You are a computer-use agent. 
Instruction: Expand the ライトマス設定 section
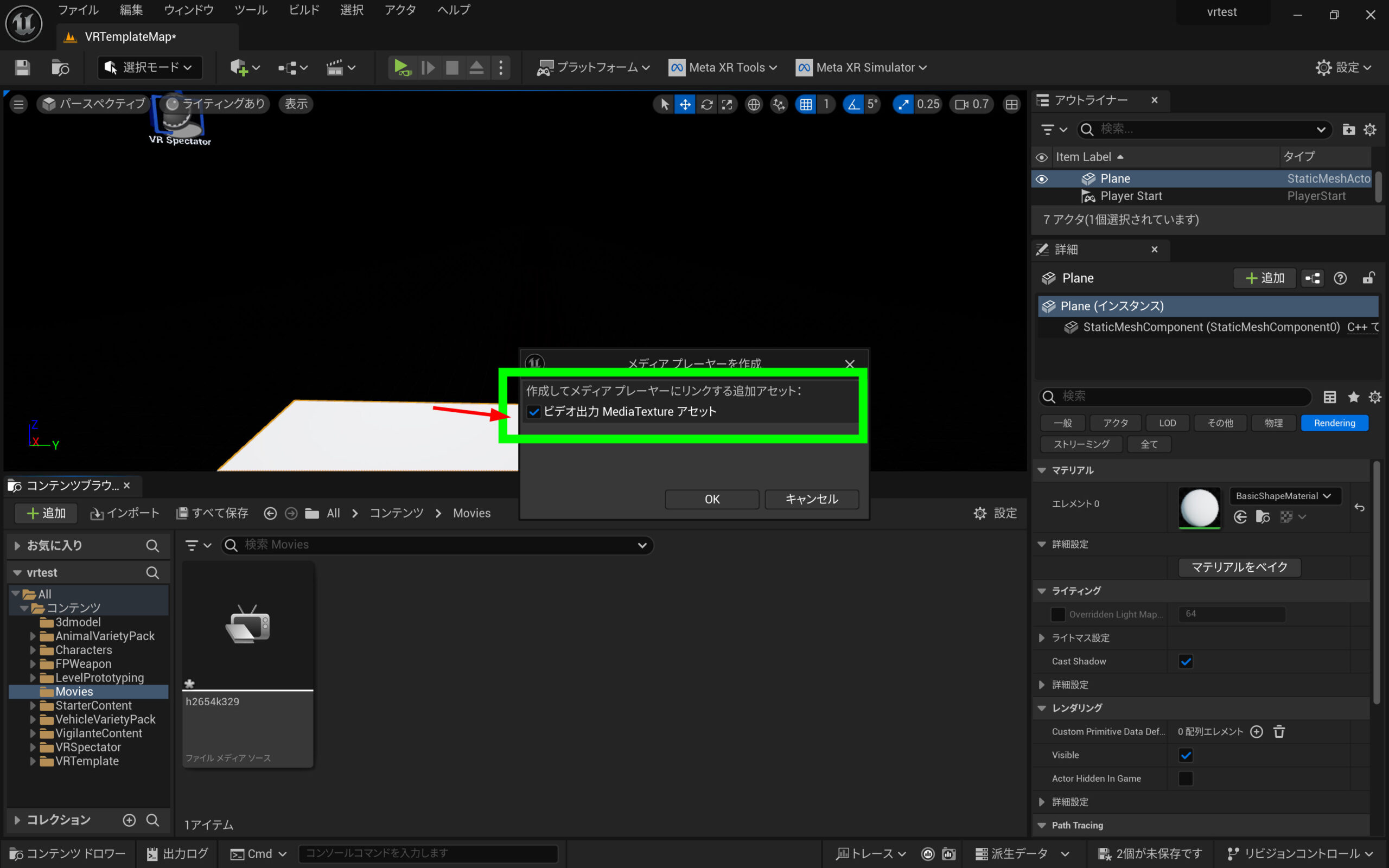tap(1042, 638)
